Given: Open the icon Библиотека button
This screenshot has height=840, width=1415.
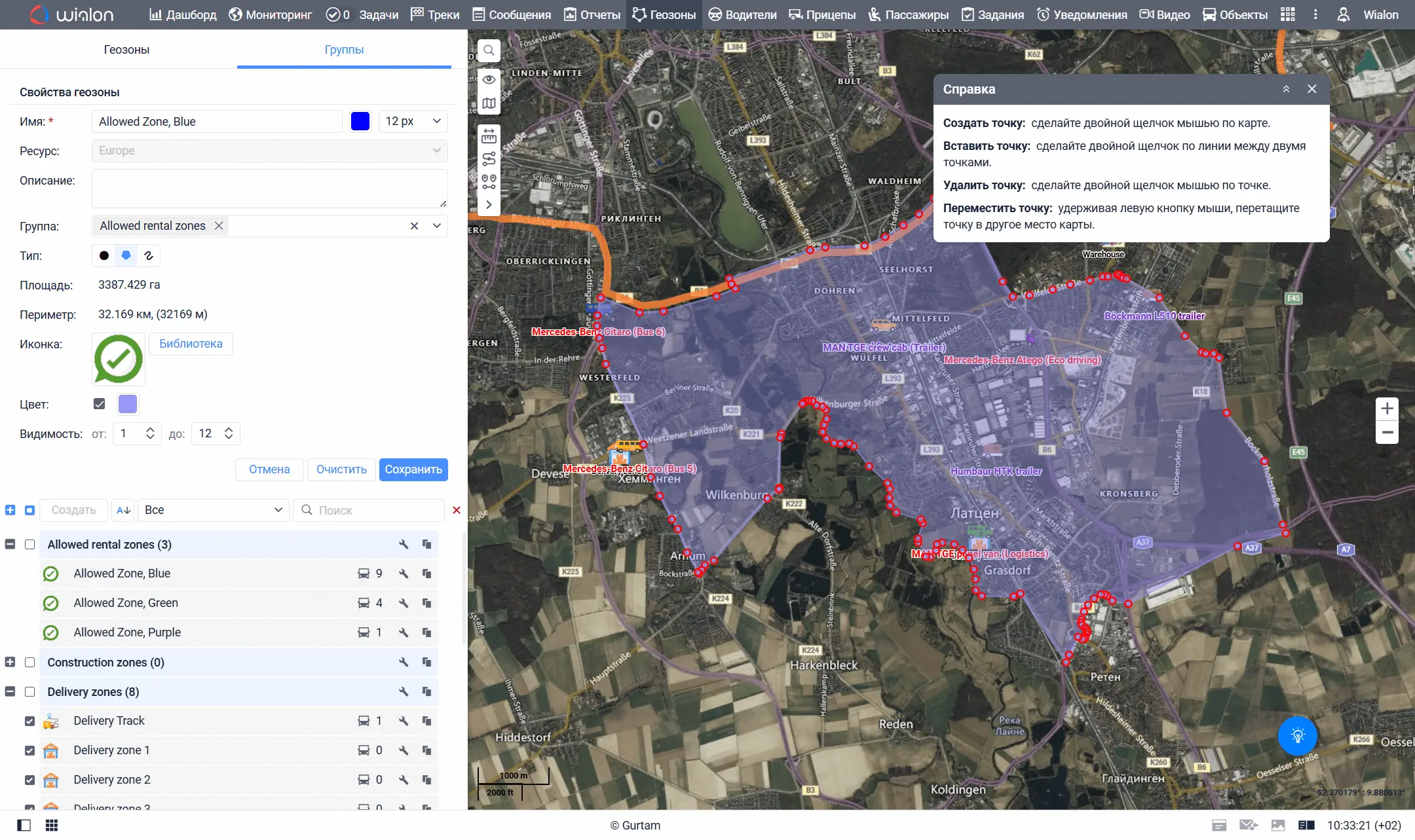Looking at the screenshot, I should click(x=191, y=344).
